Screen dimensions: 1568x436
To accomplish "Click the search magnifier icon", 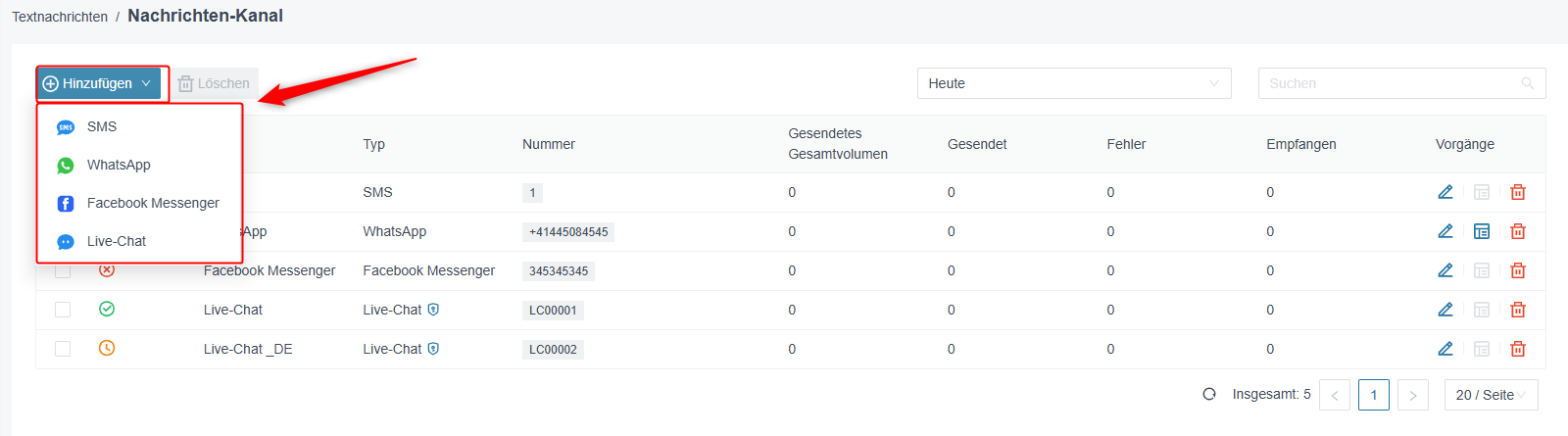I will pos(1528,83).
